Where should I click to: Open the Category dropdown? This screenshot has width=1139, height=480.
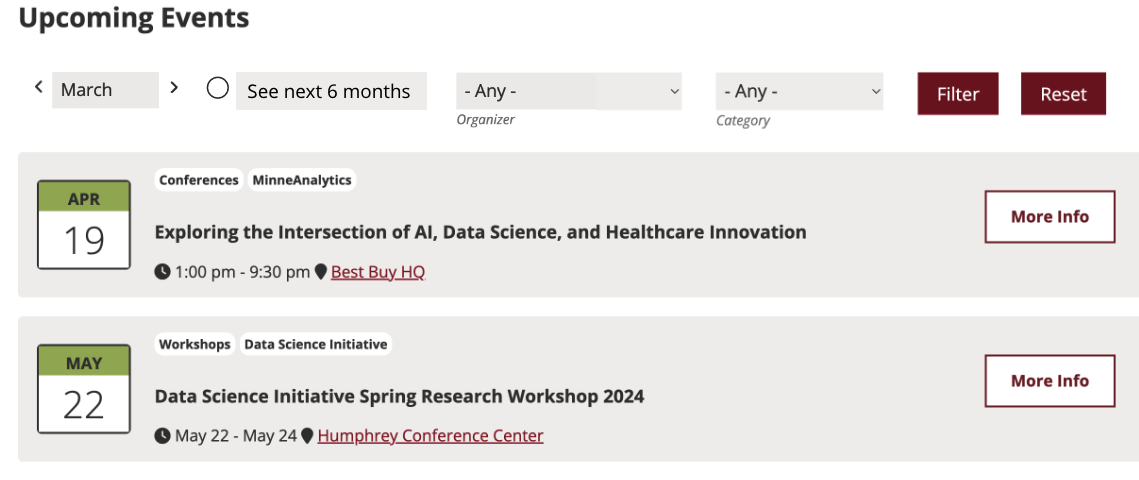pos(799,91)
